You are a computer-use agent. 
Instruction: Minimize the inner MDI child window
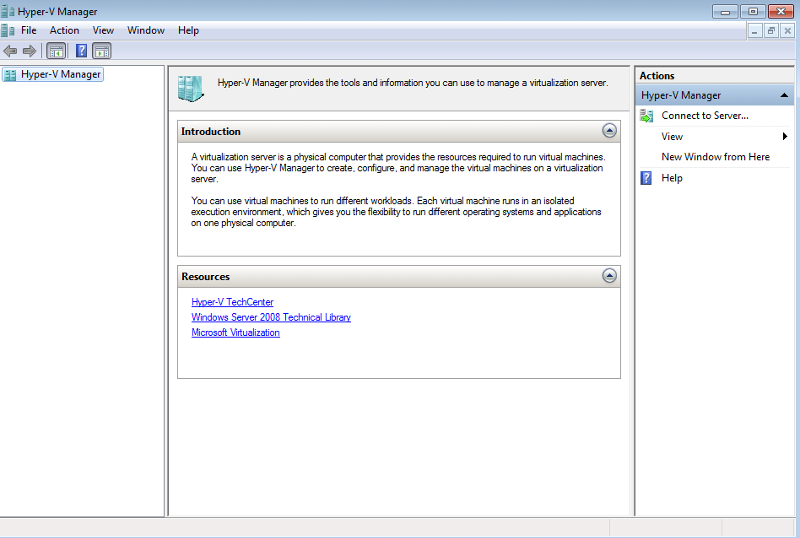point(755,31)
